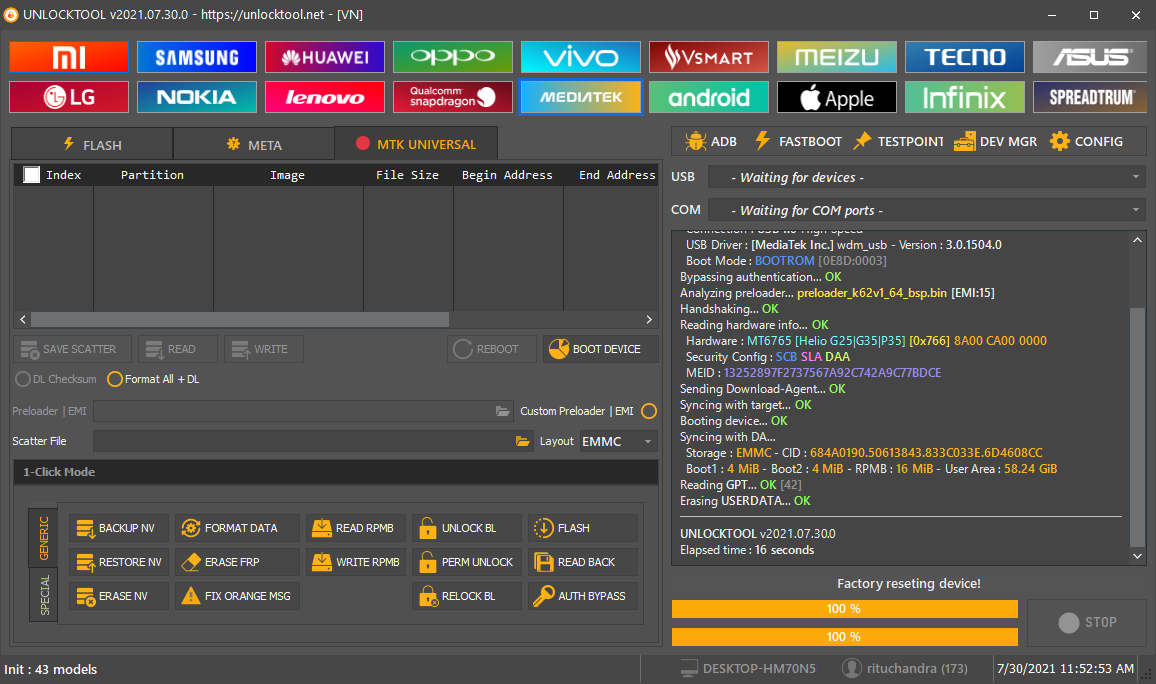Viewport: 1156px width, 684px height.
Task: Run BACKUP NV
Action: pyautogui.click(x=119, y=528)
